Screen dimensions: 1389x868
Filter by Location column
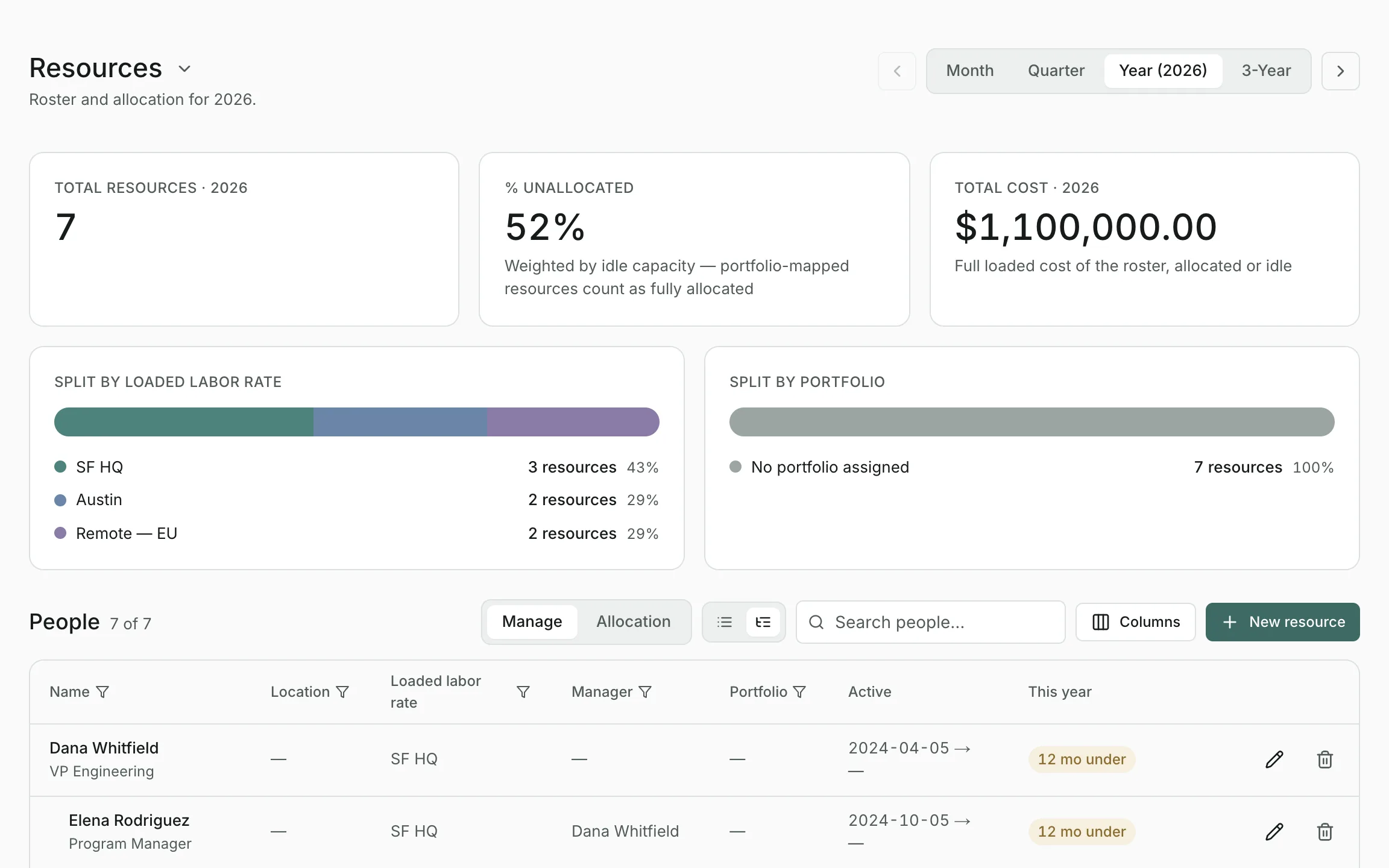coord(342,692)
